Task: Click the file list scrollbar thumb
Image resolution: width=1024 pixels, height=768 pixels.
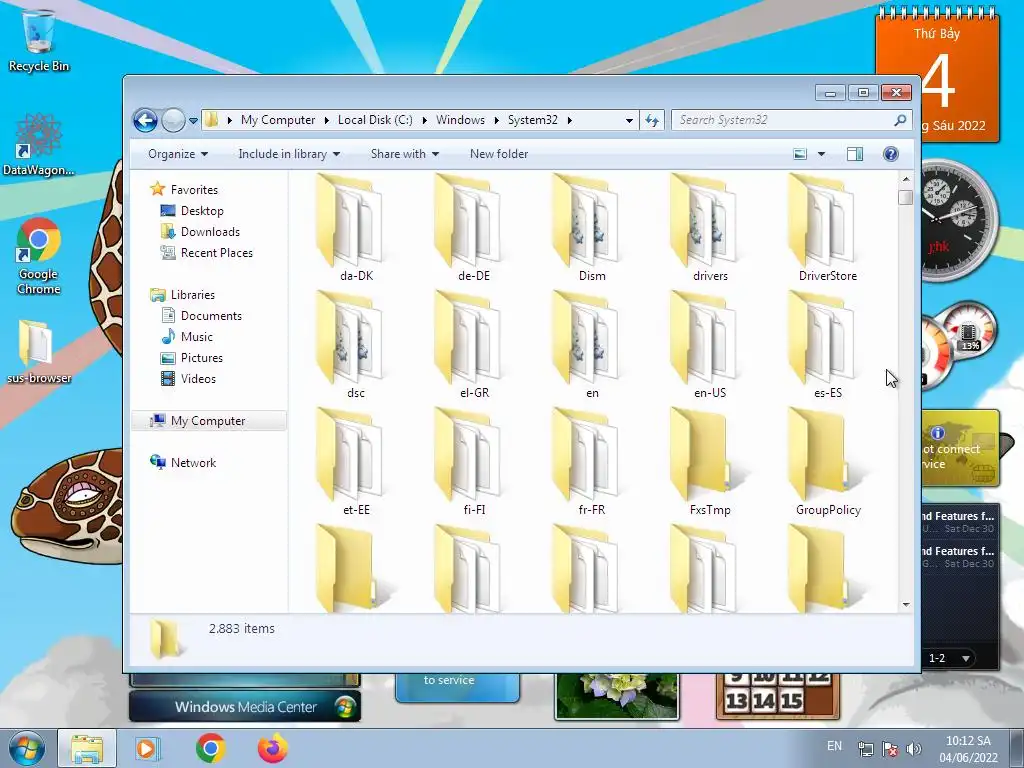Action: (x=906, y=197)
